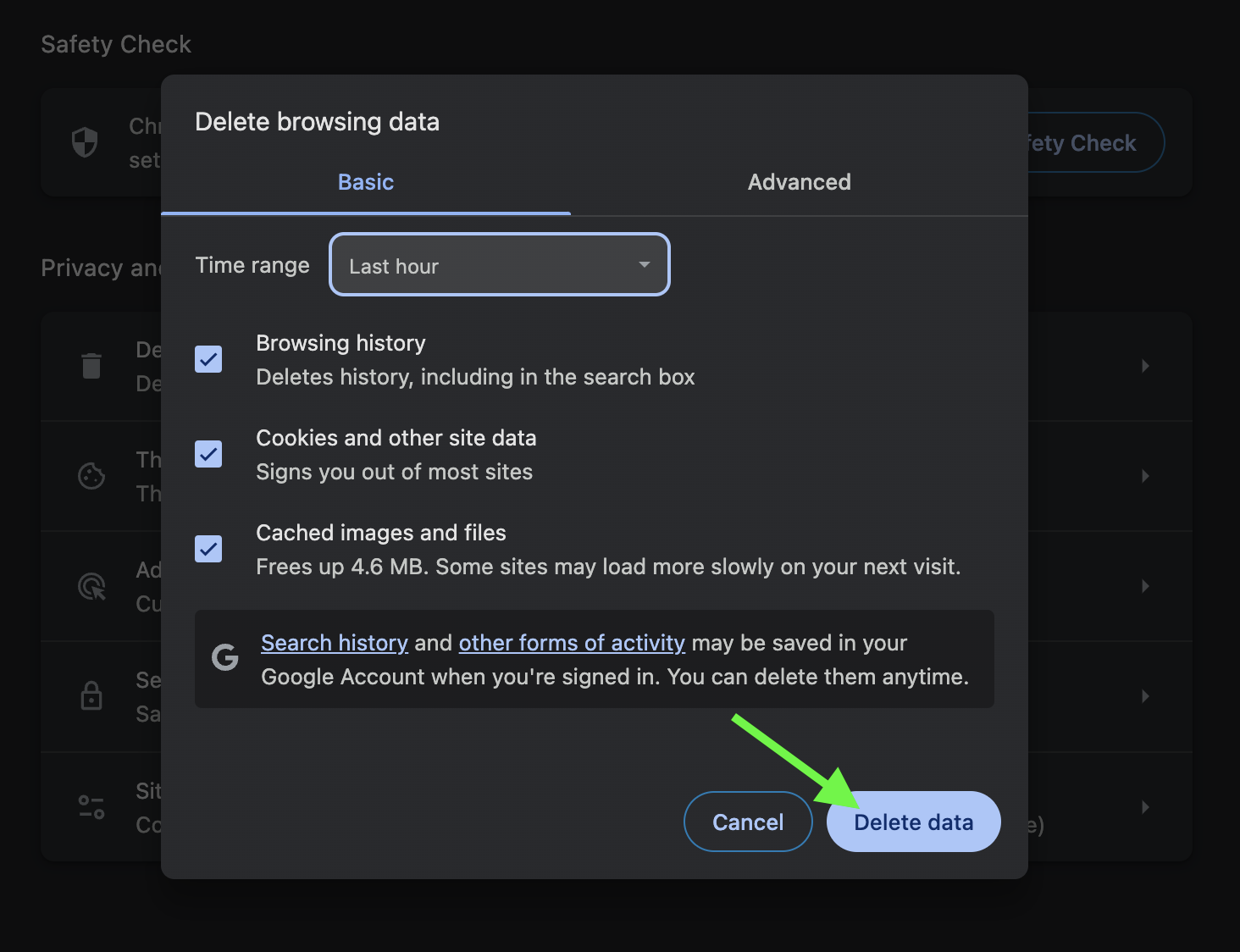Viewport: 1240px width, 952px height.
Task: Click the trash can delete icon
Action: point(91,366)
